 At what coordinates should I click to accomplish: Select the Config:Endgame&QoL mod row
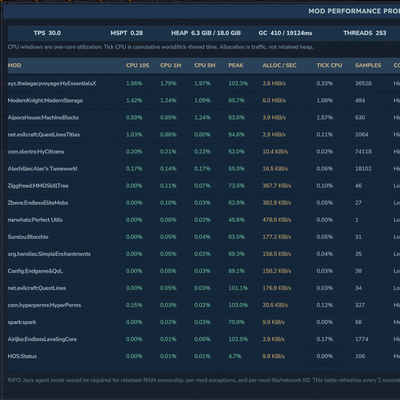(204, 271)
